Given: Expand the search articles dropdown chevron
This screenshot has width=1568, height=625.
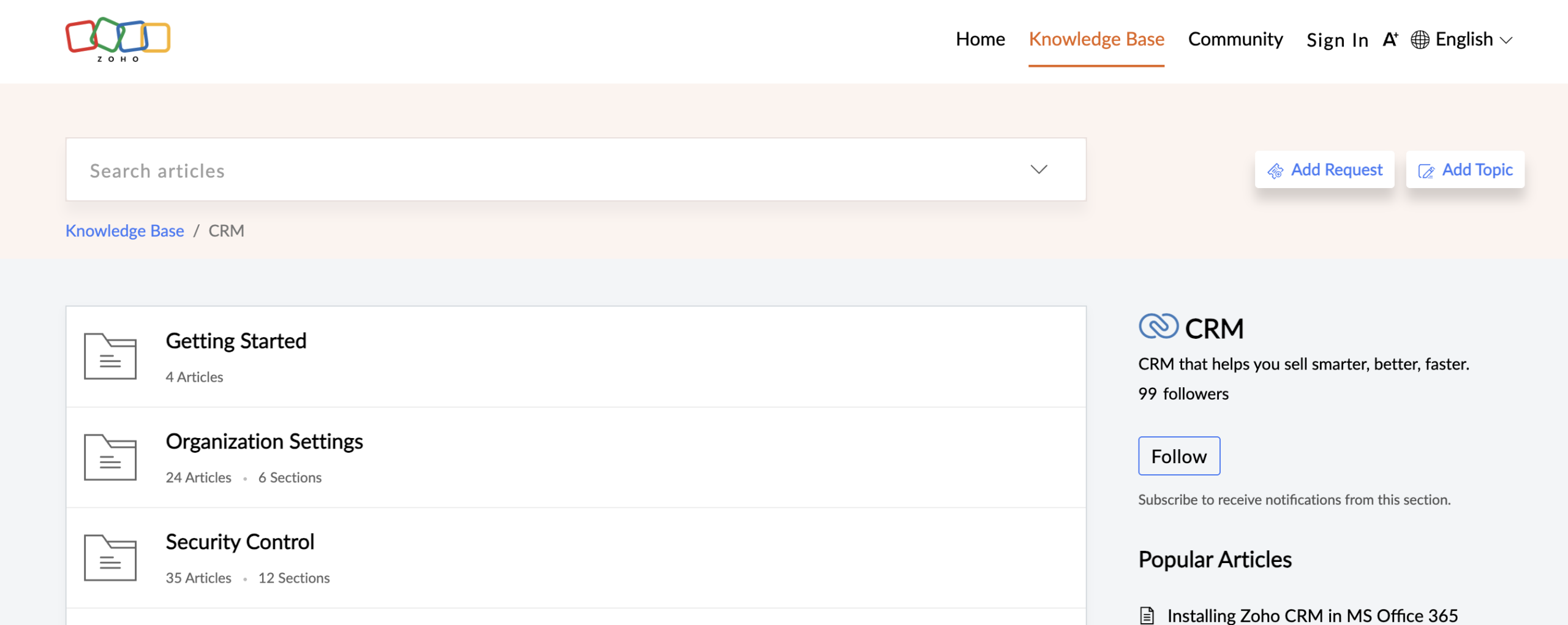Looking at the screenshot, I should [x=1039, y=169].
